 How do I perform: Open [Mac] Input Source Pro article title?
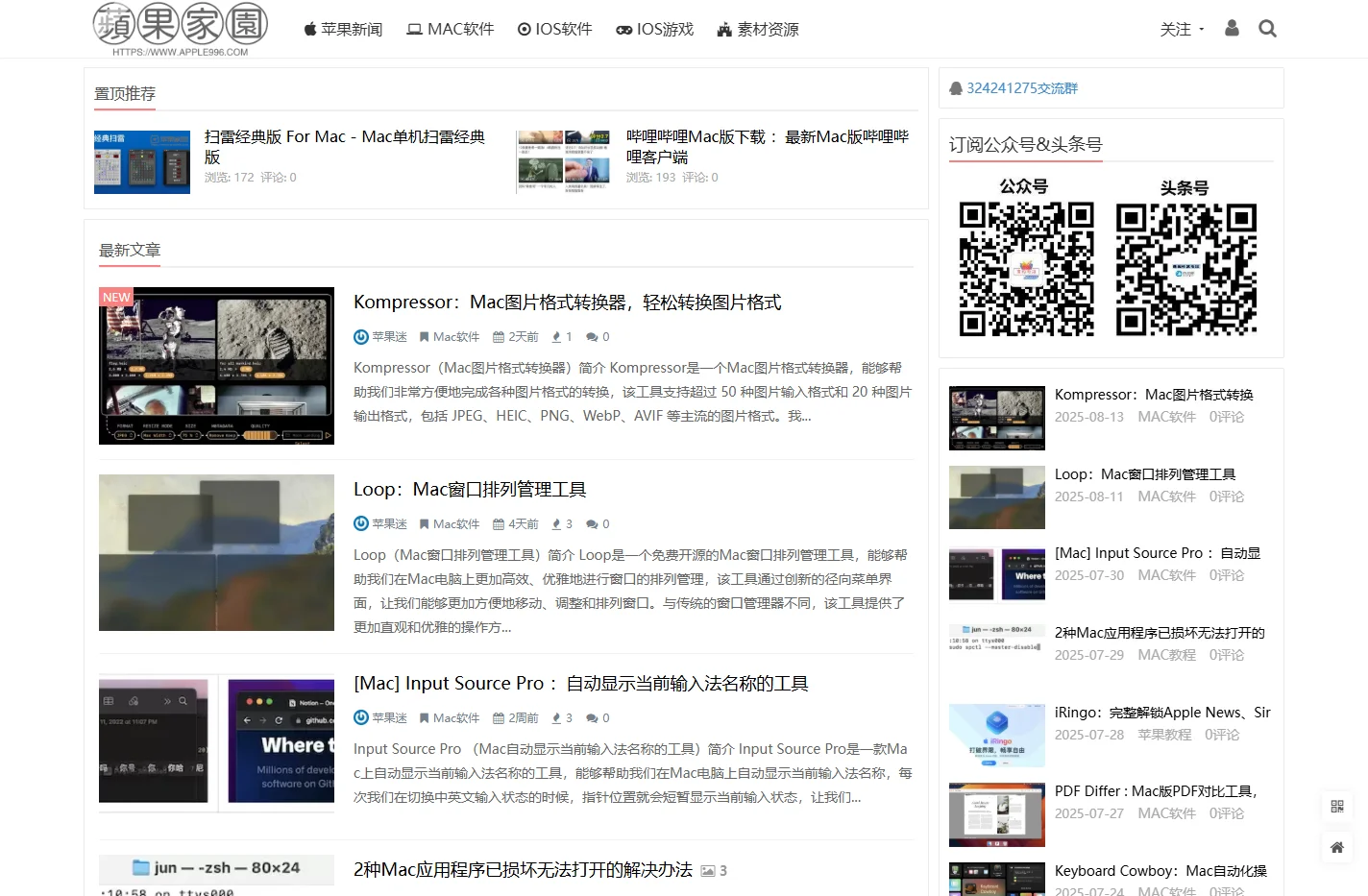click(x=580, y=683)
